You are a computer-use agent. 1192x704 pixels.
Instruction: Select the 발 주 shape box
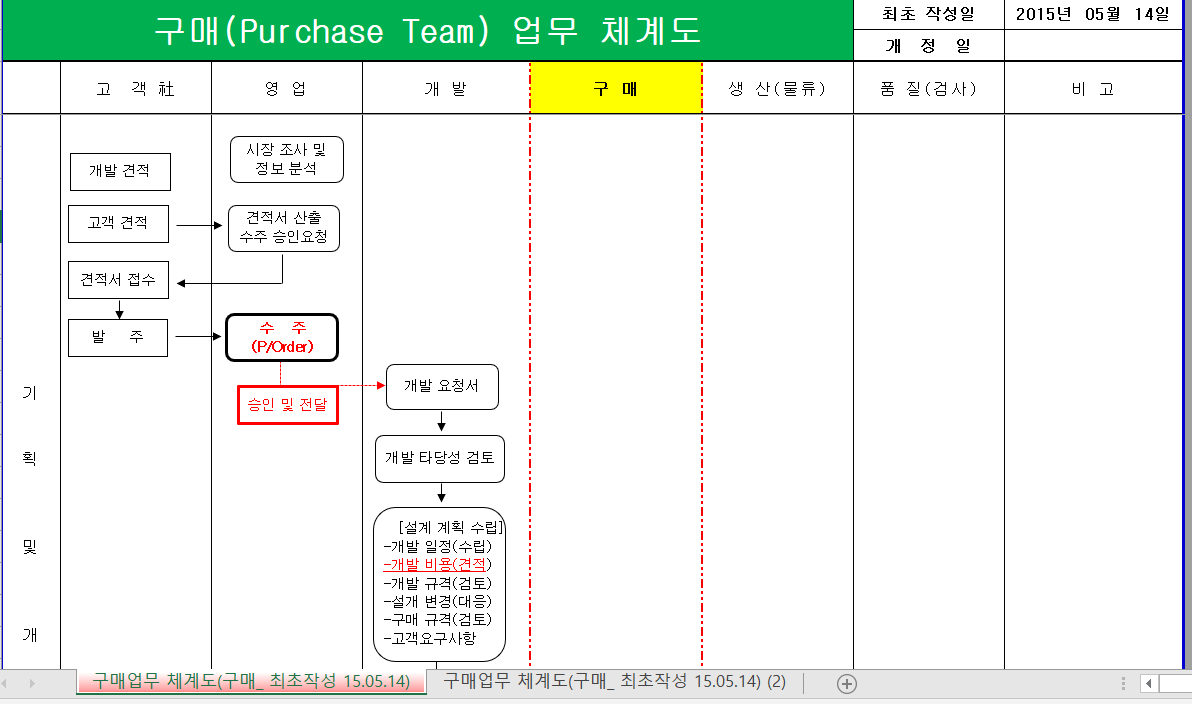(x=118, y=338)
